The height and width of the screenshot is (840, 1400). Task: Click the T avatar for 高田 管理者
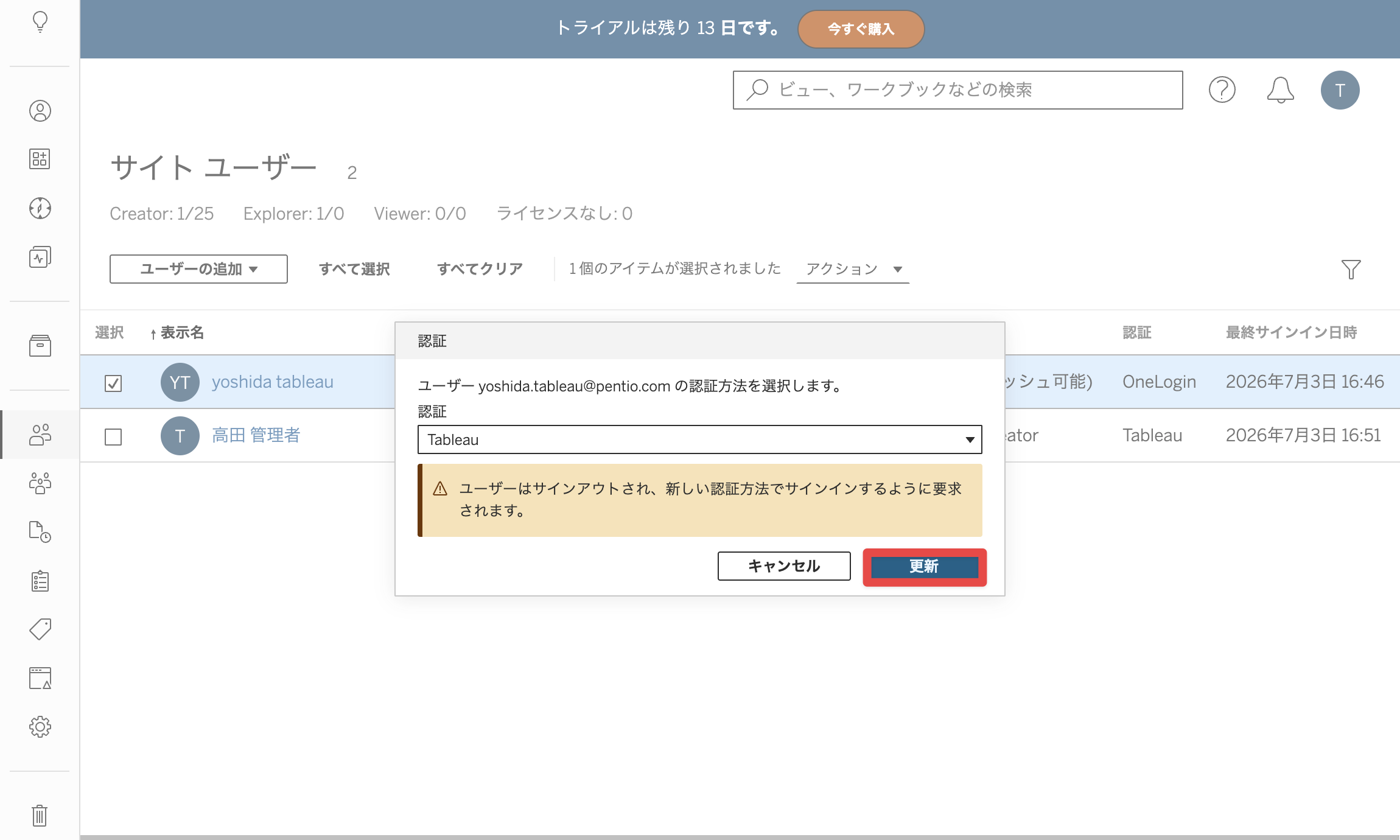click(x=180, y=436)
